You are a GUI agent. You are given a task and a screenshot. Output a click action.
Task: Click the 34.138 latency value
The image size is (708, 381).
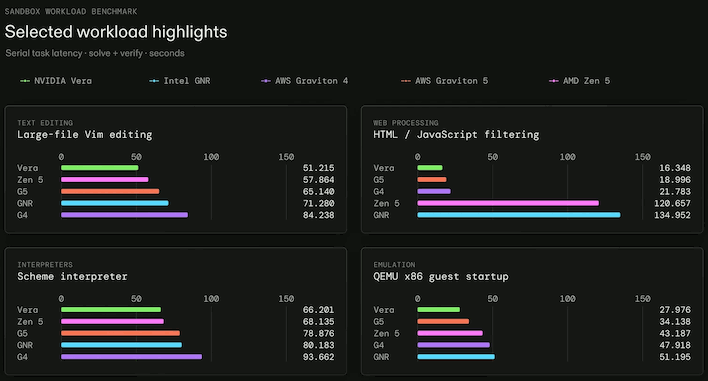click(x=675, y=321)
